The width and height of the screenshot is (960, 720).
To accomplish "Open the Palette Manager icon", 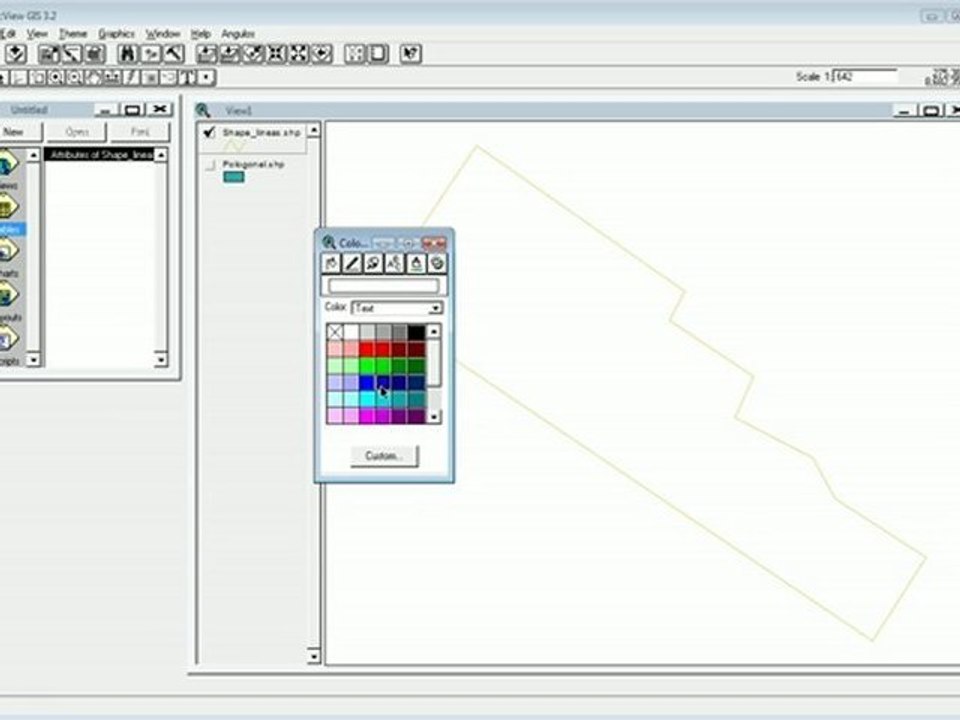I will (437, 263).
